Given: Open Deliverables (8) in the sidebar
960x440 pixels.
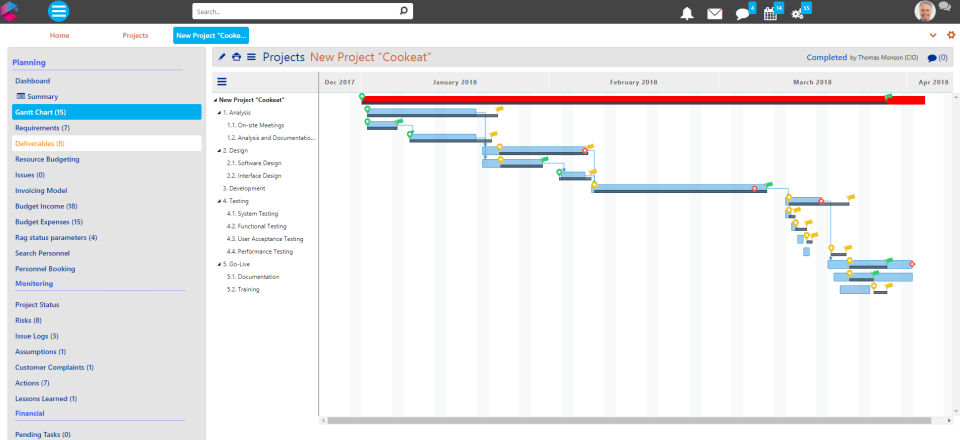Looking at the screenshot, I should (x=40, y=143).
